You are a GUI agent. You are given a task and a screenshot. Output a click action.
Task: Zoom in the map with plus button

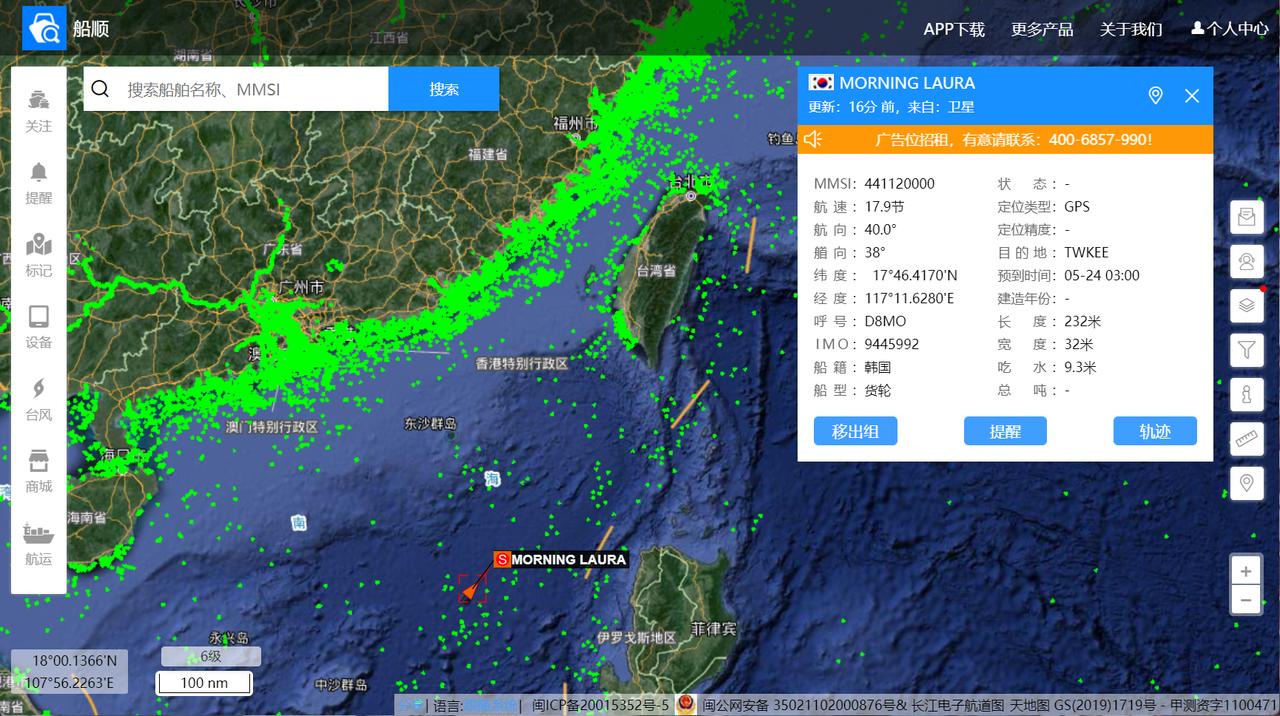click(1246, 571)
